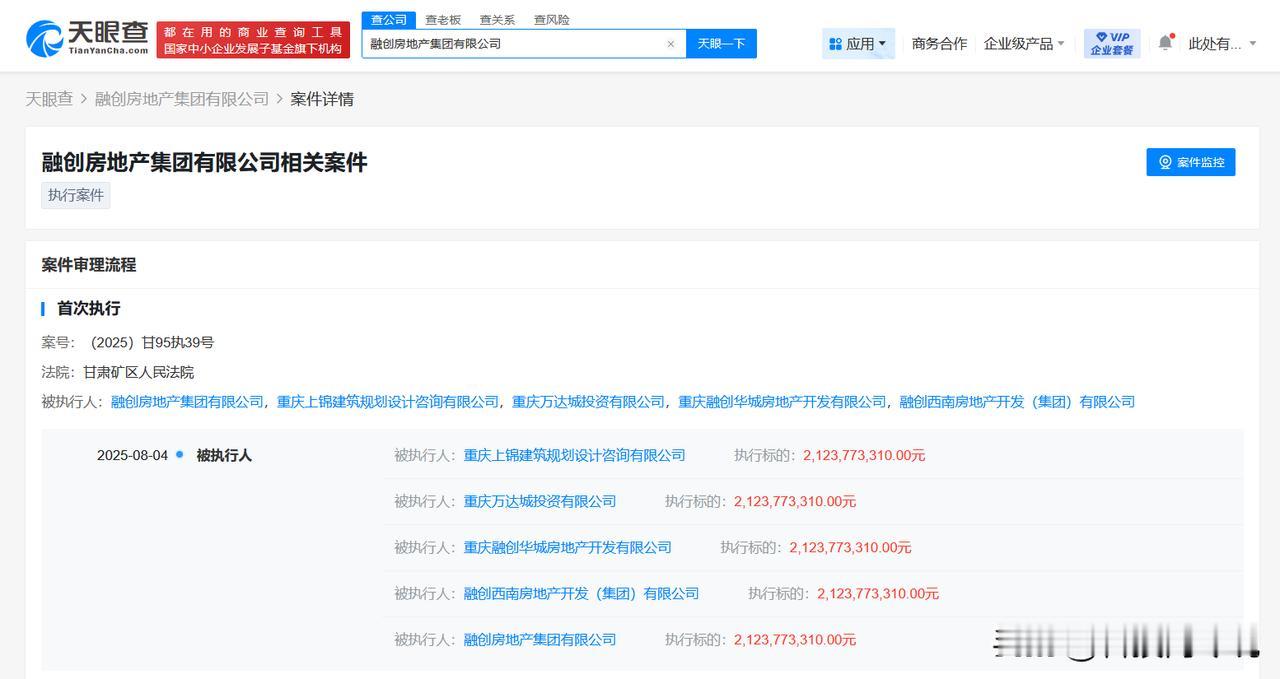This screenshot has height=679, width=1280.
Task: Open 重庆万达城投资有限公司 in the summary line
Action: click(588, 402)
